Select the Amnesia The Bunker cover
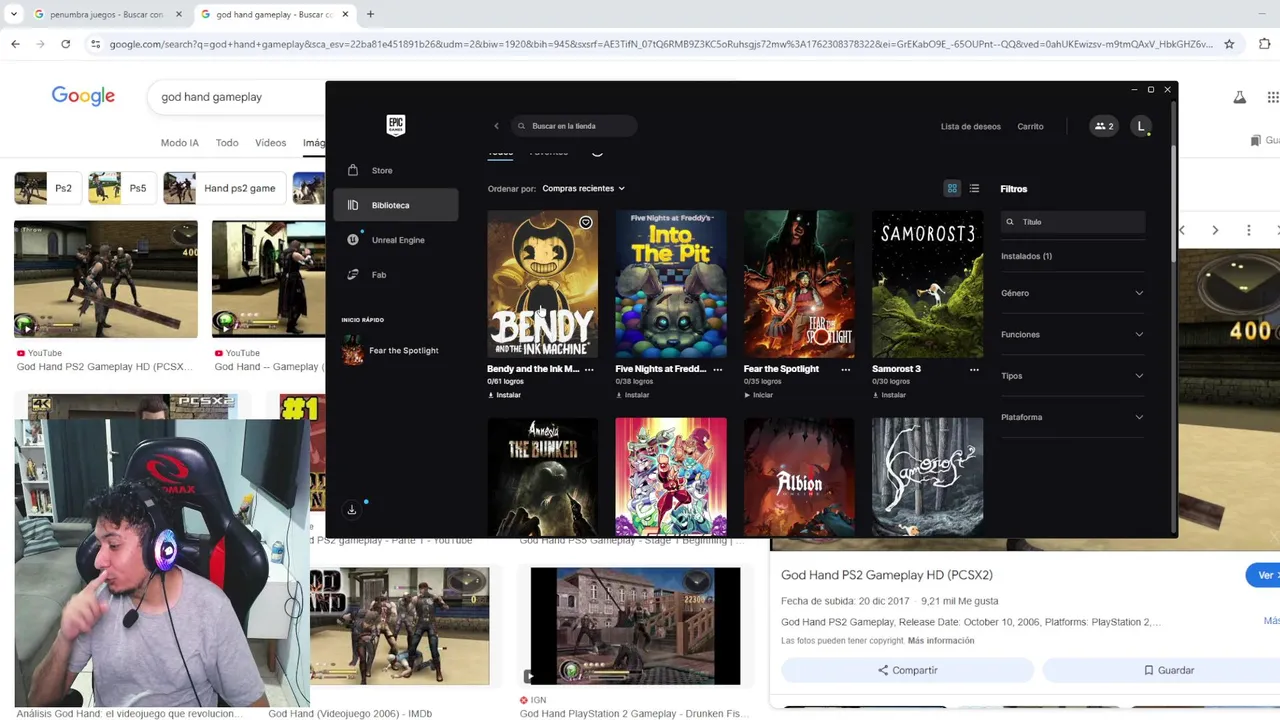Viewport: 1280px width, 720px height. coord(542,476)
